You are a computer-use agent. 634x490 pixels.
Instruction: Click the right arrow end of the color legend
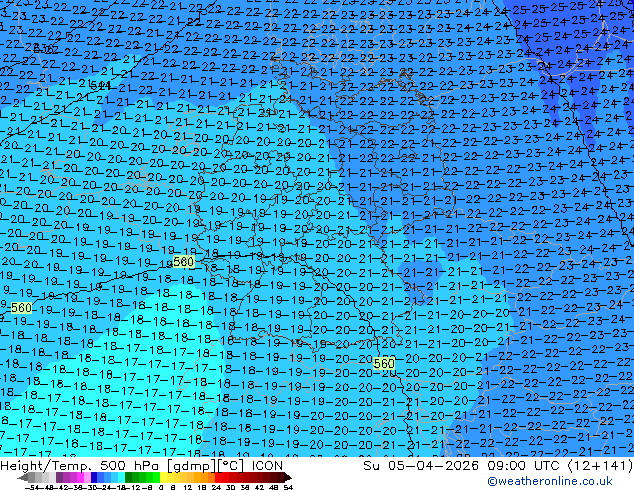point(287,478)
